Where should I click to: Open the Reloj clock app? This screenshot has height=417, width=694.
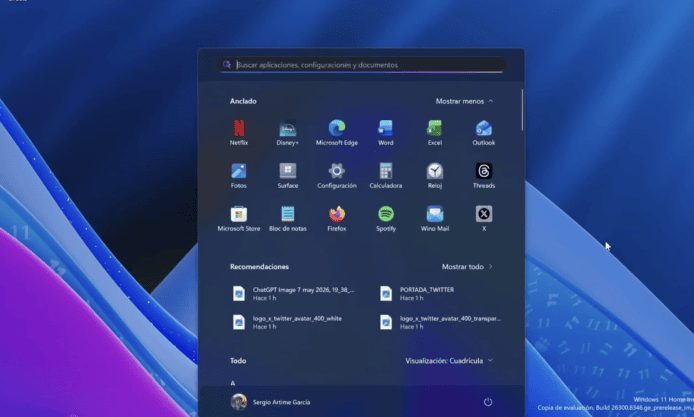(x=435, y=175)
